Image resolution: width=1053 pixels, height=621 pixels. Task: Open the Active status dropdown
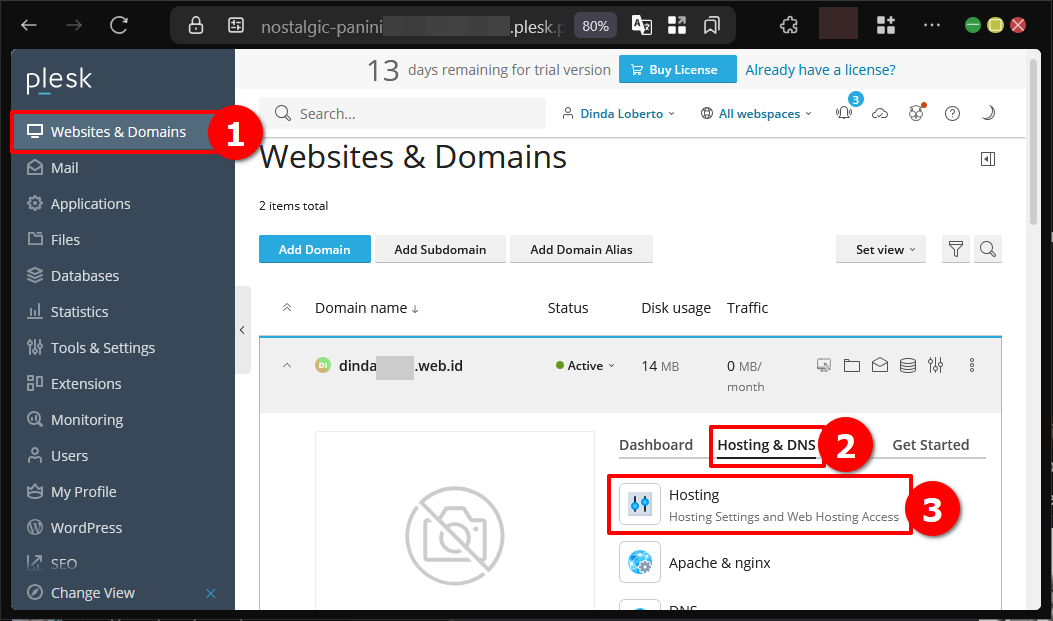click(x=586, y=366)
